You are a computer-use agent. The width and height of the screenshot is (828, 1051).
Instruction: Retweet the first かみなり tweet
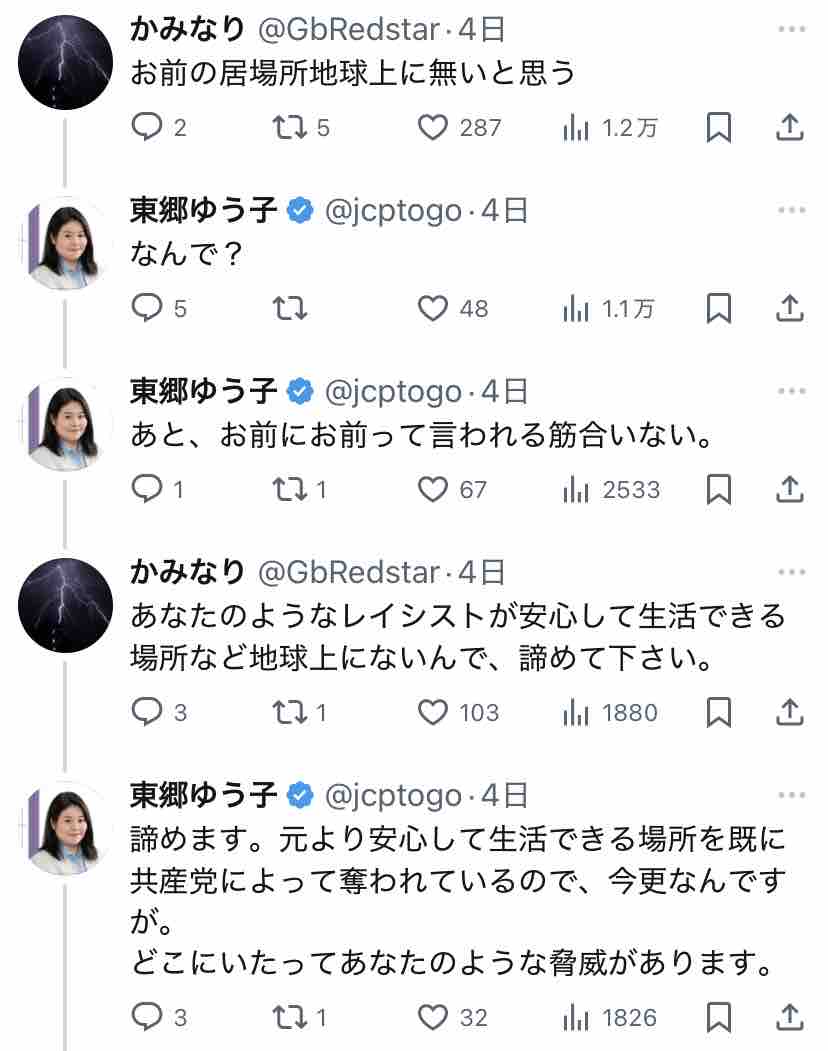[x=290, y=128]
